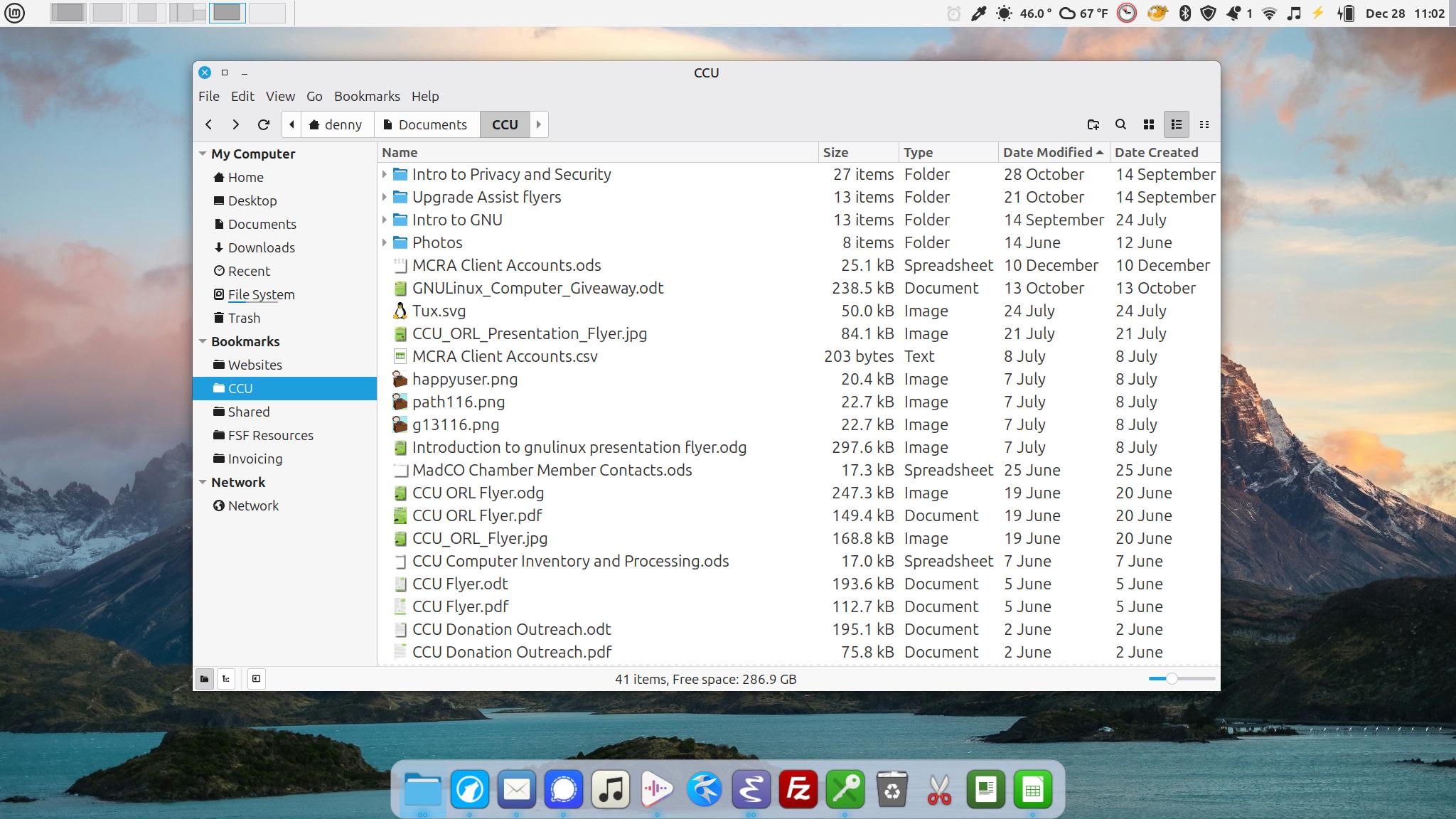Reload the current folder
Viewport: 1456px width, 819px height.
click(x=264, y=124)
